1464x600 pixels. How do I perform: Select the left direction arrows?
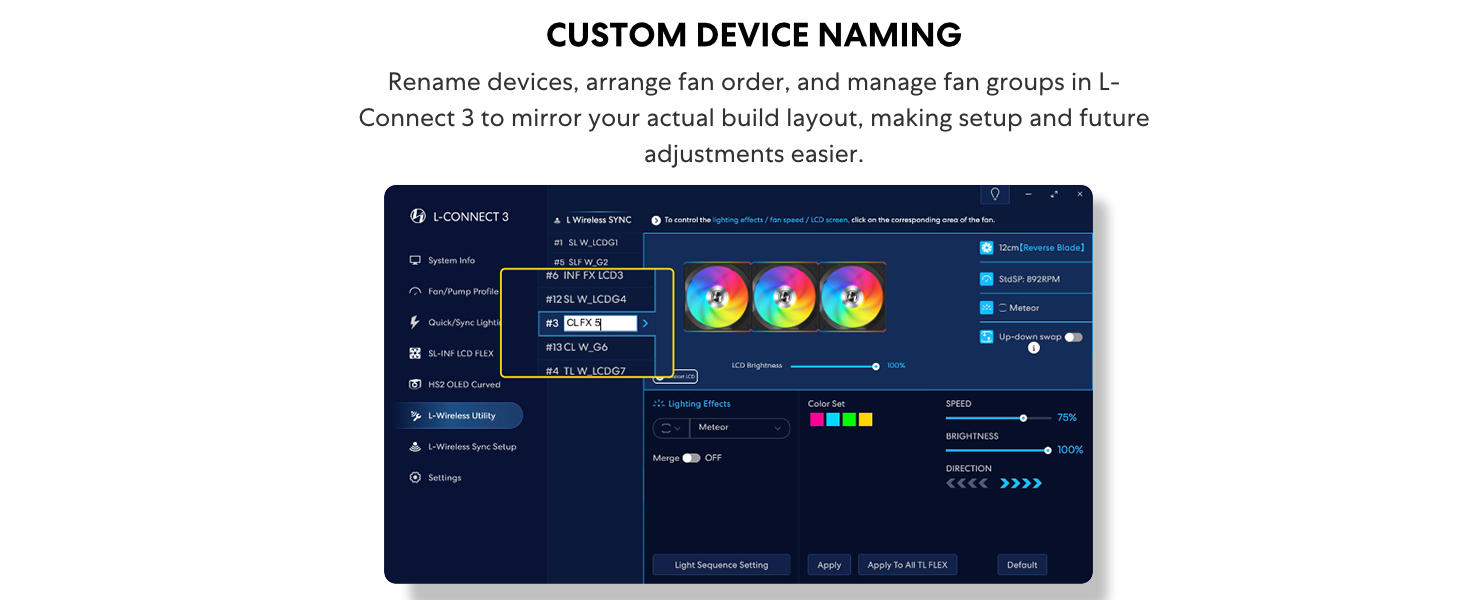coord(967,484)
